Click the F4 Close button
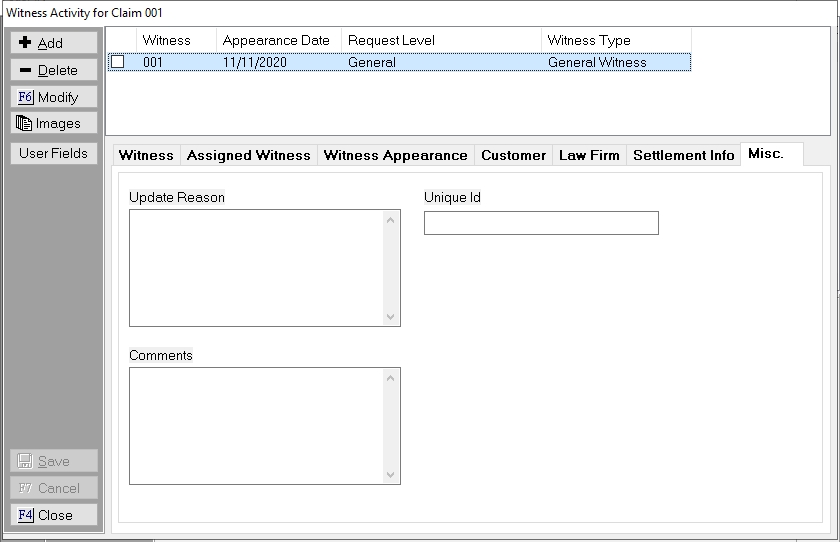The height and width of the screenshot is (542, 840). tap(54, 515)
